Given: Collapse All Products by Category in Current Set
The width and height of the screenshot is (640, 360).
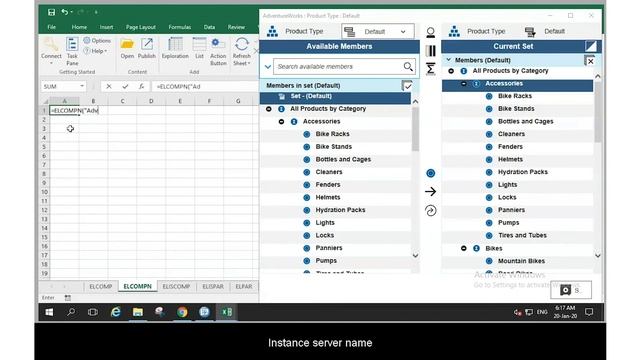Looking at the screenshot, I should tap(451, 71).
